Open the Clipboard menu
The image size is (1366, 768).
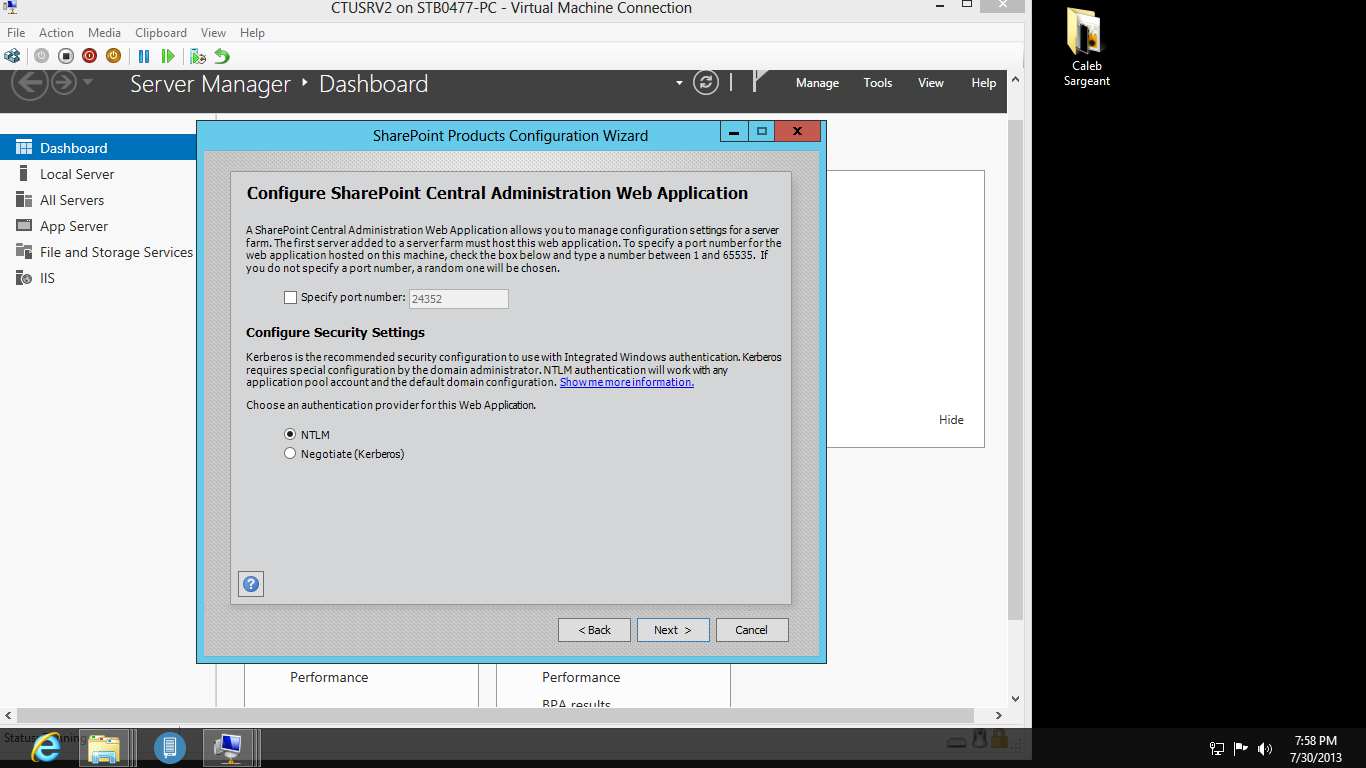click(x=161, y=33)
